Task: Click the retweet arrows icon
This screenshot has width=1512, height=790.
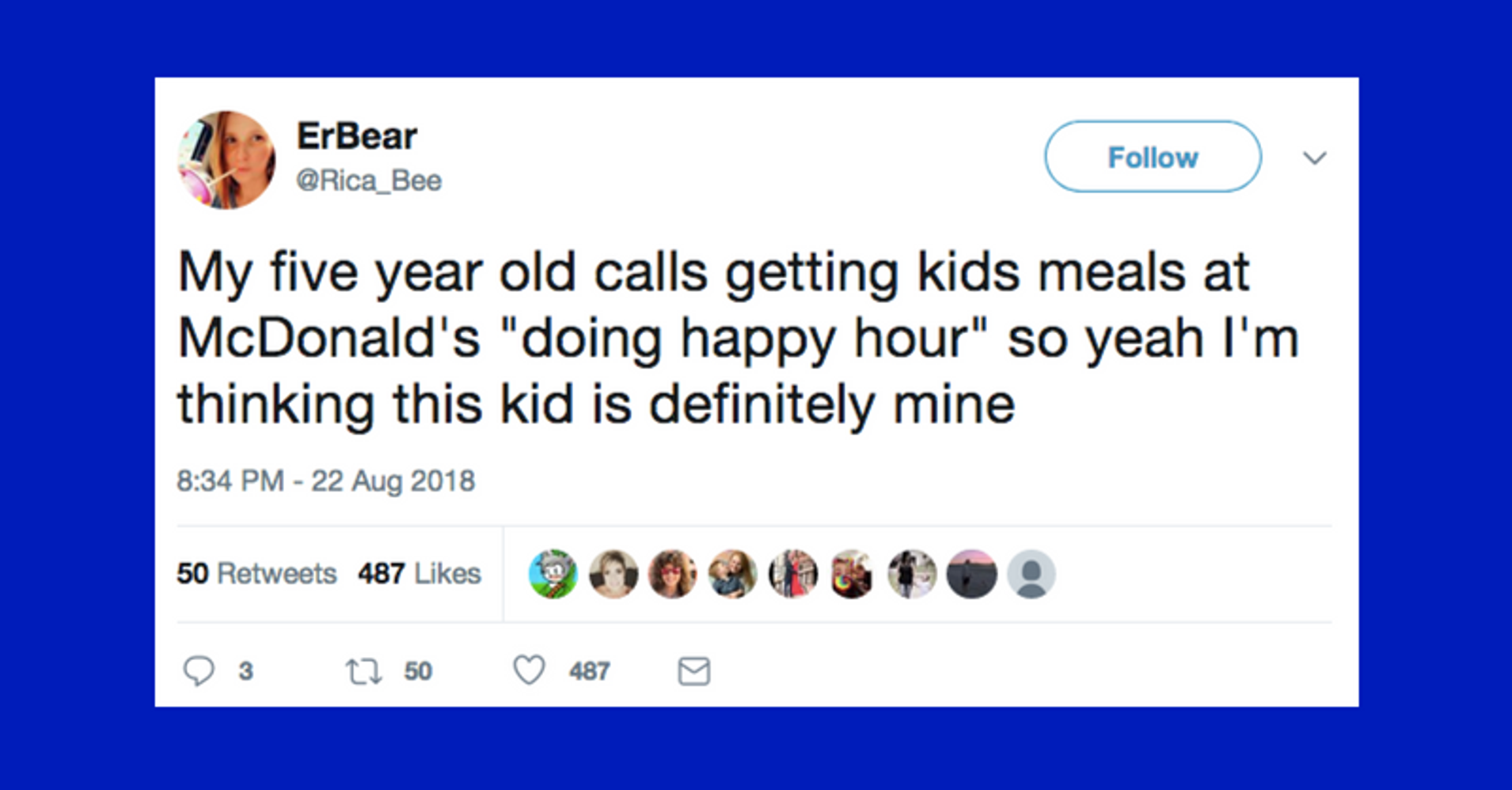Action: pyautogui.click(x=363, y=671)
